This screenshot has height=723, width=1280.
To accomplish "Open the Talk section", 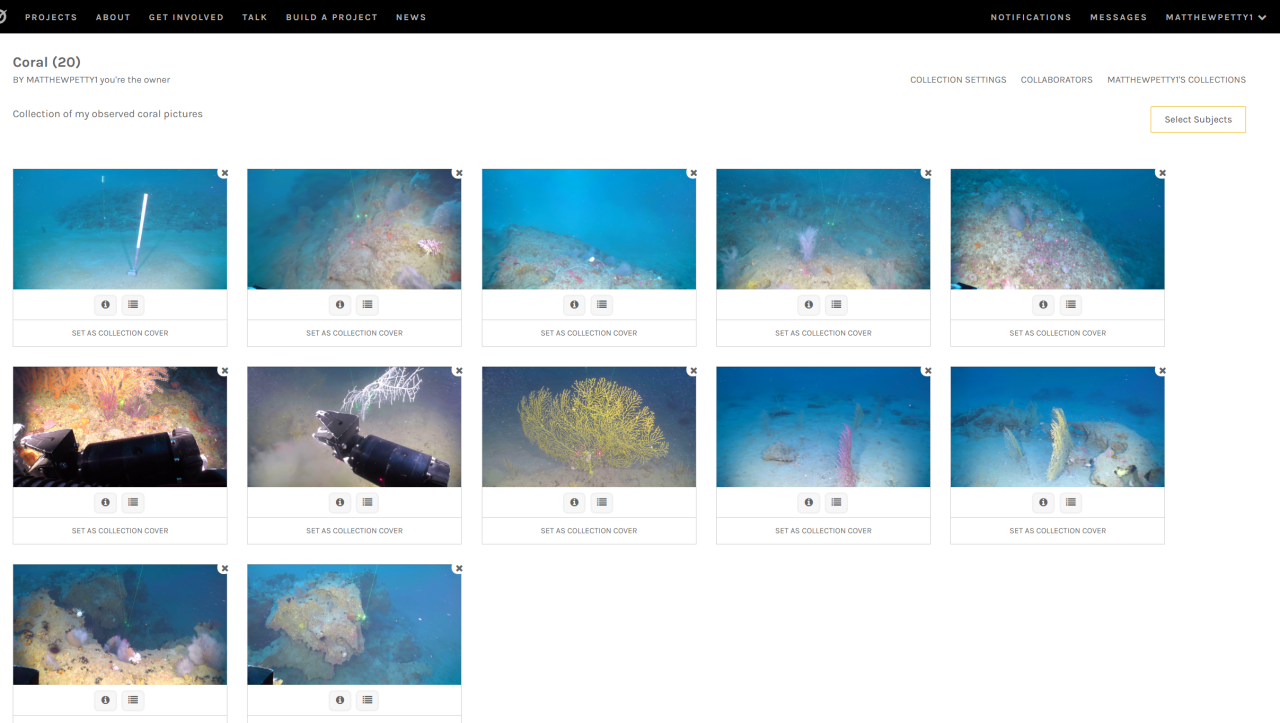I will pyautogui.click(x=255, y=17).
